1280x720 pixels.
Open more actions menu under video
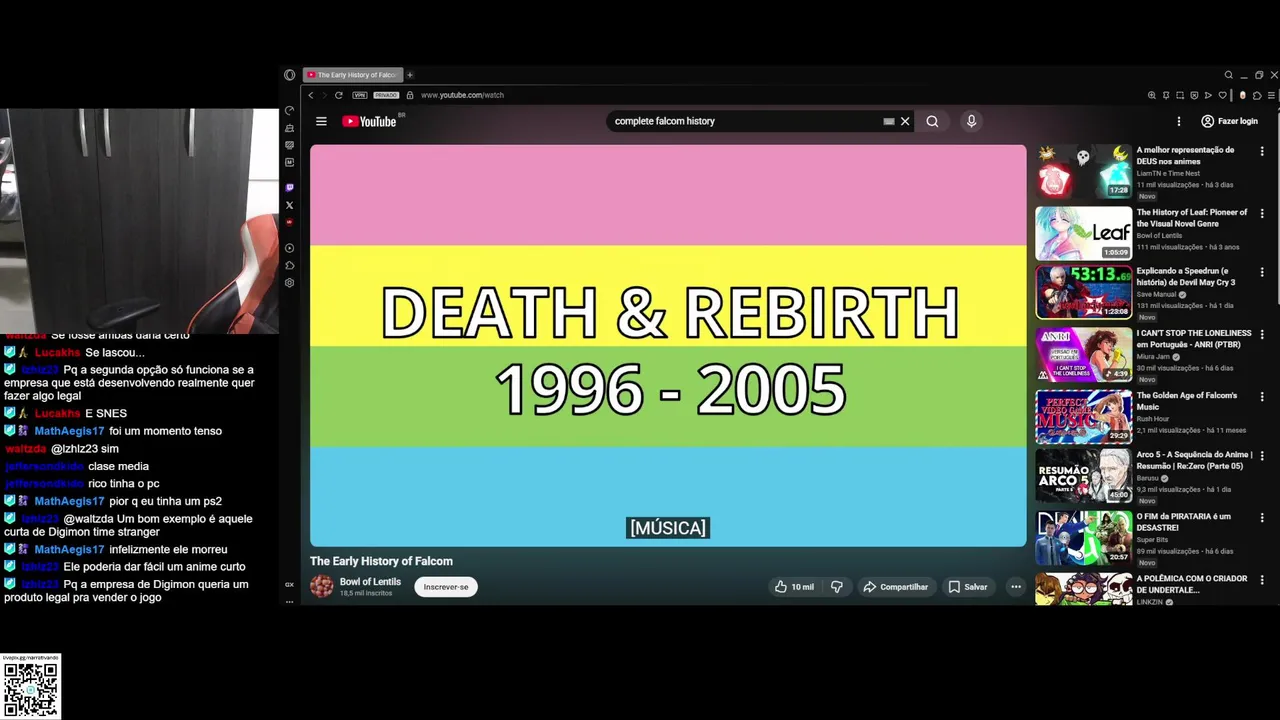[x=1015, y=587]
